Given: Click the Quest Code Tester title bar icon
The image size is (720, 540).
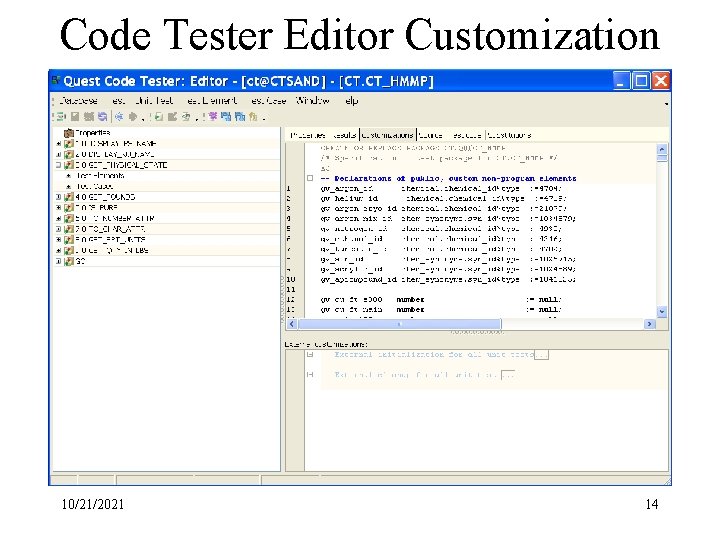Looking at the screenshot, I should 56,81.
